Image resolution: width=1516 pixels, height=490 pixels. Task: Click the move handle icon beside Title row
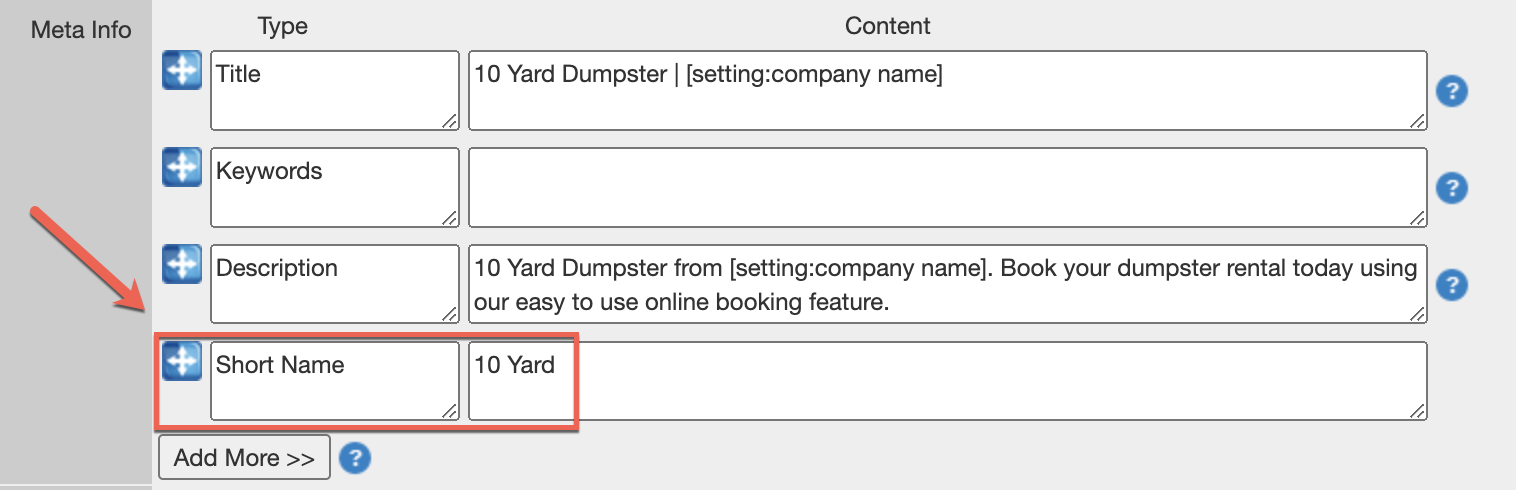tap(181, 70)
